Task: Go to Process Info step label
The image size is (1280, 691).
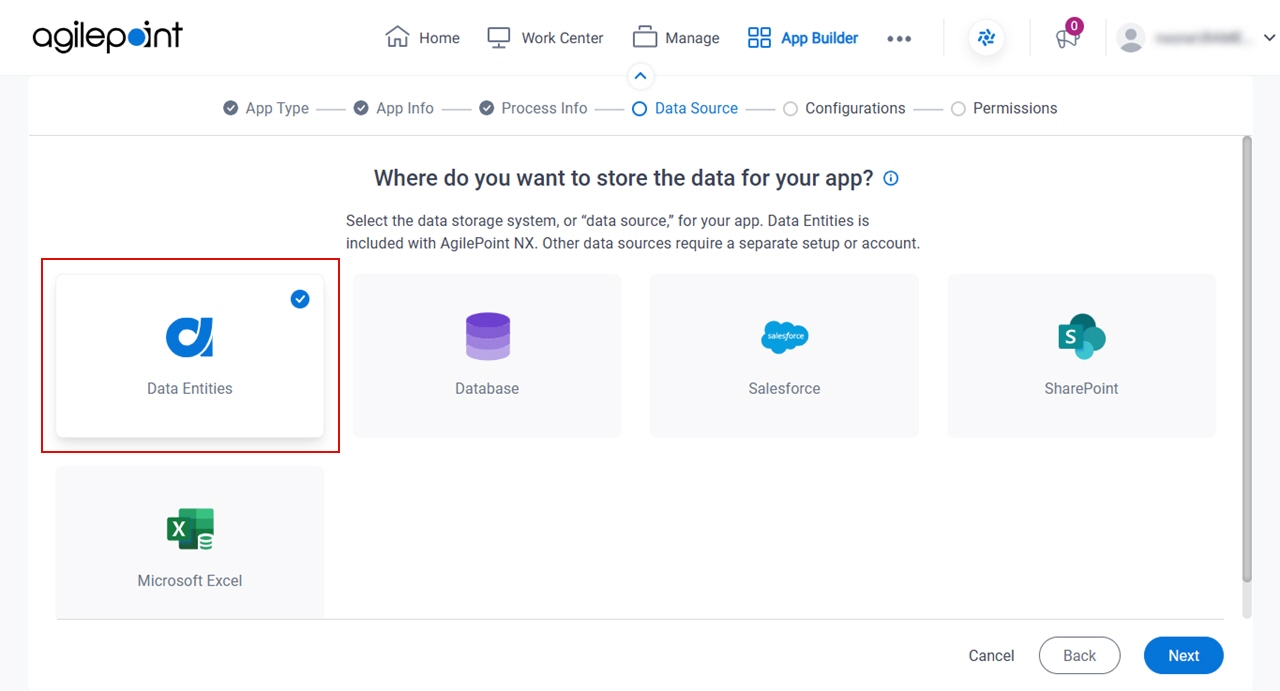Action: click(544, 108)
